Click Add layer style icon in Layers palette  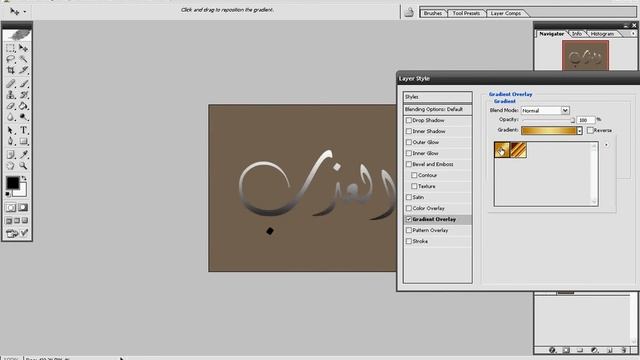point(552,350)
